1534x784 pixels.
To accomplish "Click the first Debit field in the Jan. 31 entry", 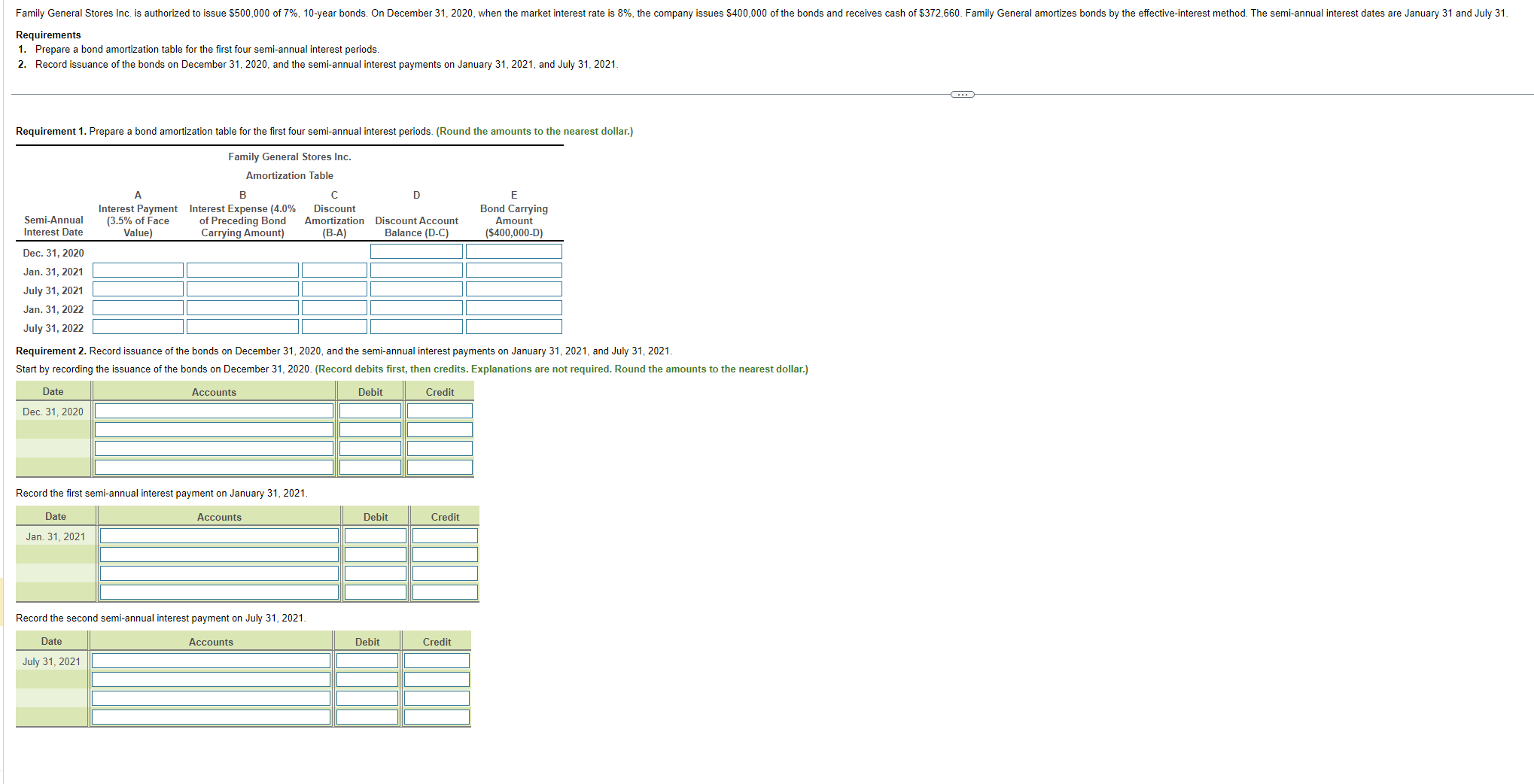I will [x=375, y=535].
